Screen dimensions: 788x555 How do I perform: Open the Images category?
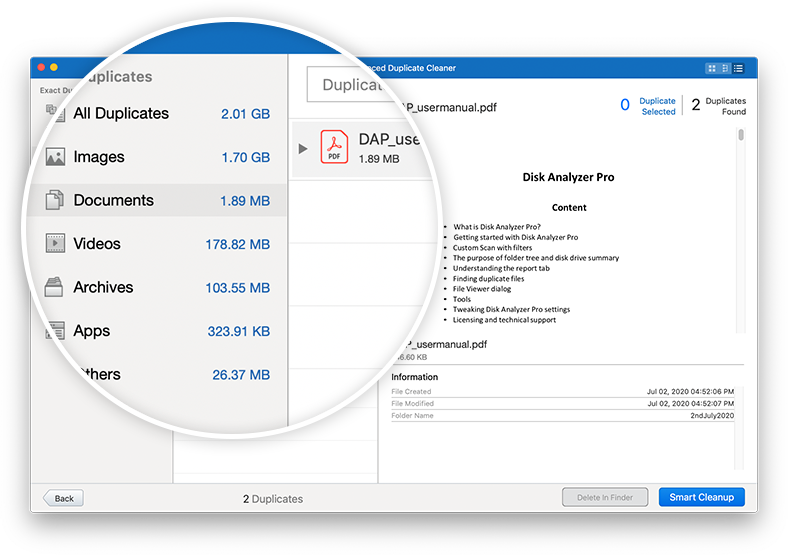(157, 157)
